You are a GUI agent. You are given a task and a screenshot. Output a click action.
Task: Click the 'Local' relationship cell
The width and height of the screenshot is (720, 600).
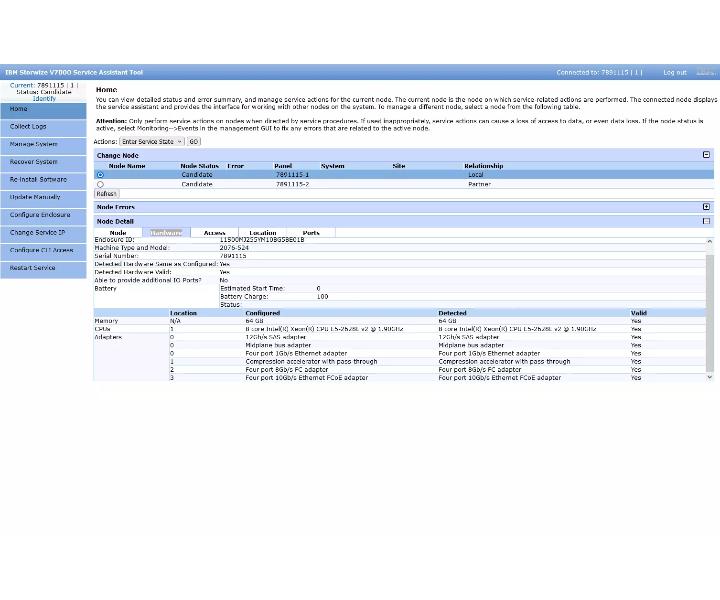pos(476,175)
